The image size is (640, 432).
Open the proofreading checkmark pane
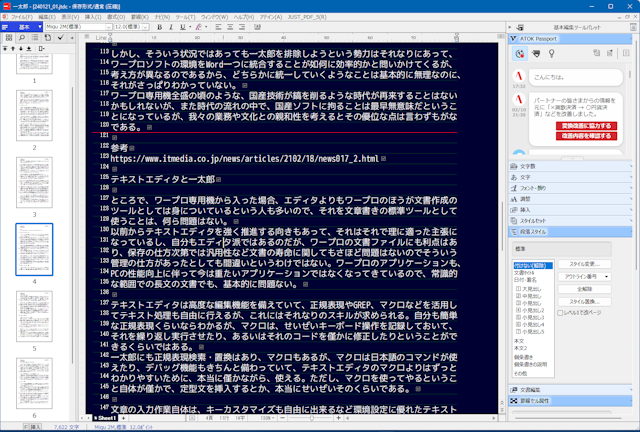(x=61, y=38)
